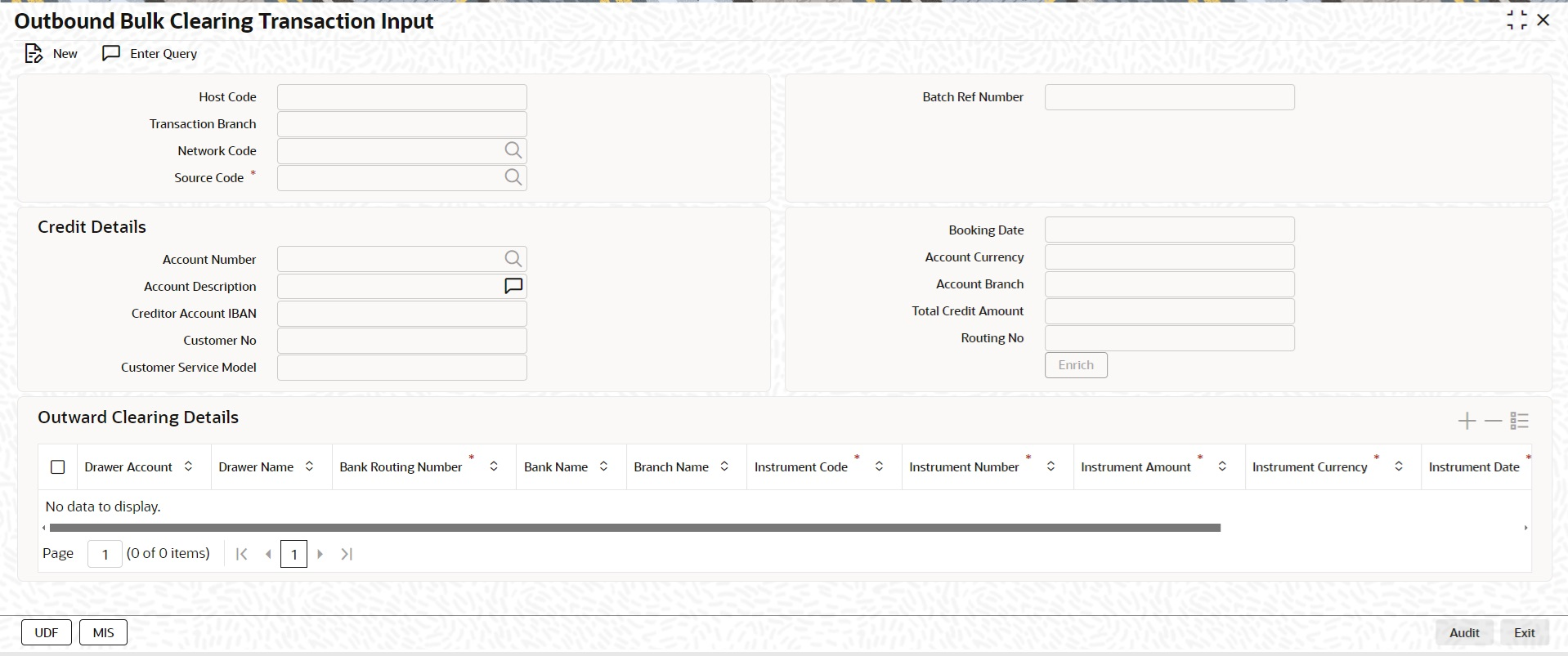Open the UDF button
This screenshot has width=1568, height=656.
click(x=47, y=632)
